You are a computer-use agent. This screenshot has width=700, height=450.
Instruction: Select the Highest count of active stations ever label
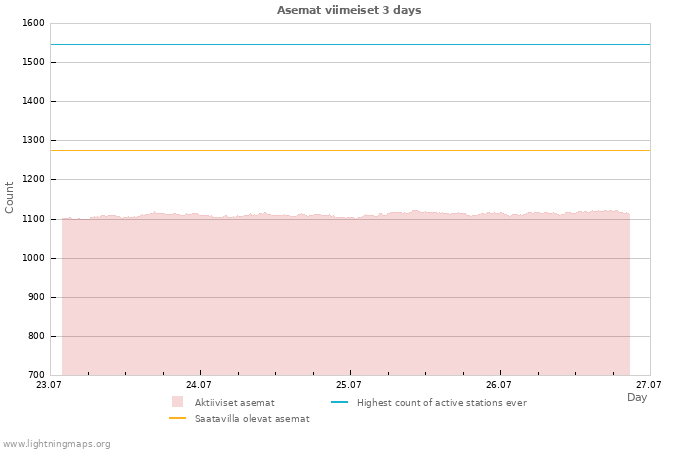442,403
